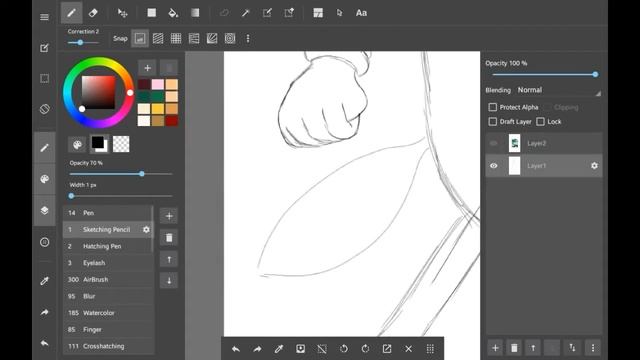Select the Hatching Pen brush

tap(108, 246)
